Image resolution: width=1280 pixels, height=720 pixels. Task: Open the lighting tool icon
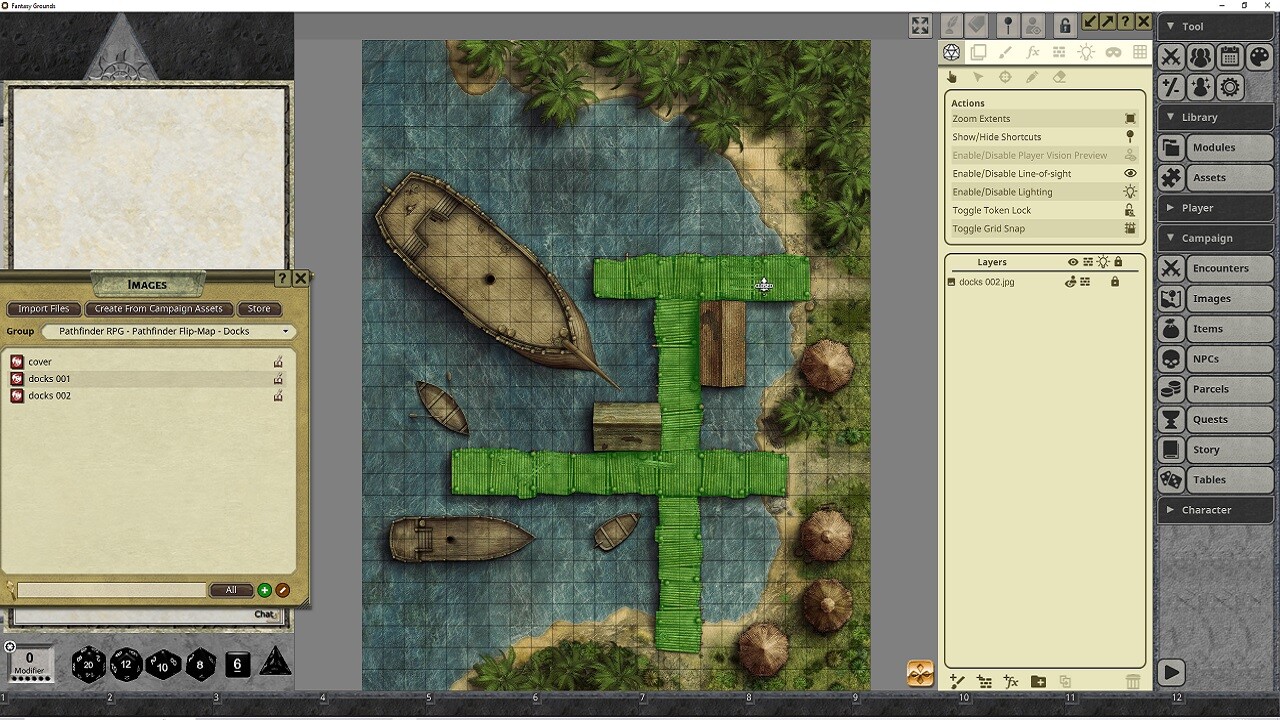click(x=1087, y=52)
